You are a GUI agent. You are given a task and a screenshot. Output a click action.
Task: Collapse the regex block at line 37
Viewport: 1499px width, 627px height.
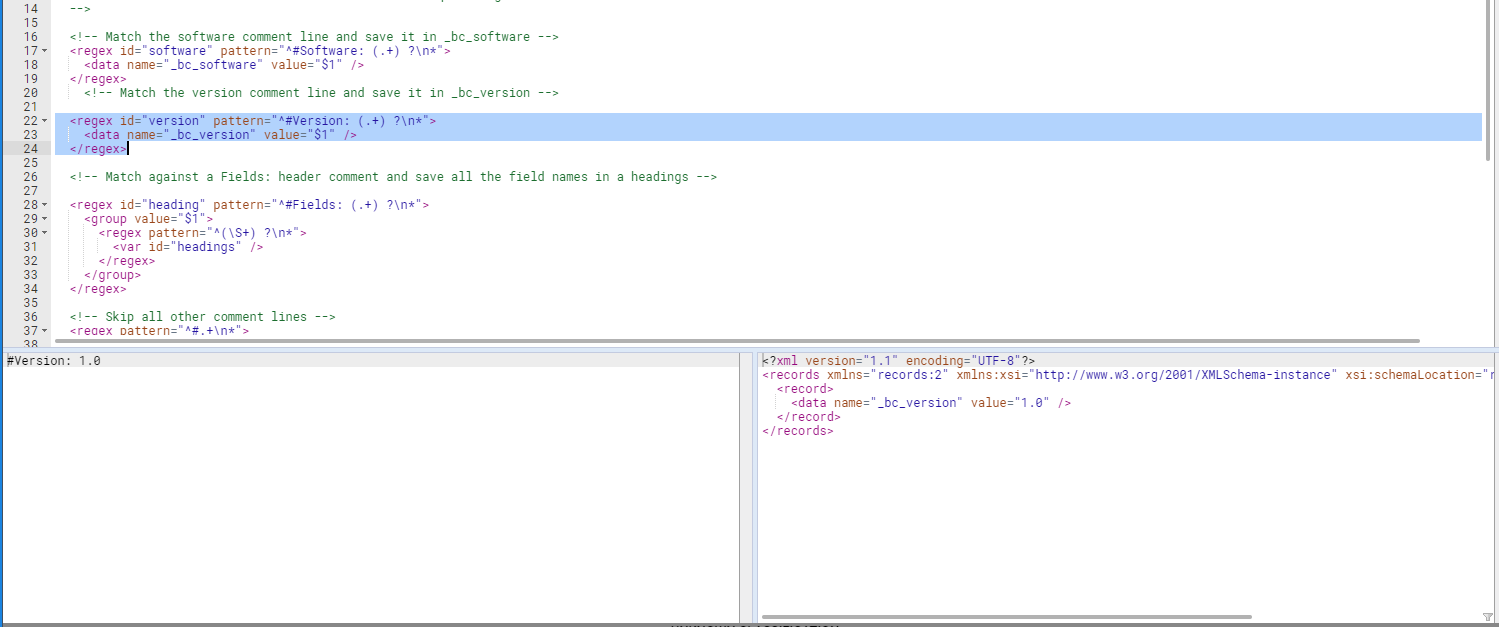pos(45,331)
